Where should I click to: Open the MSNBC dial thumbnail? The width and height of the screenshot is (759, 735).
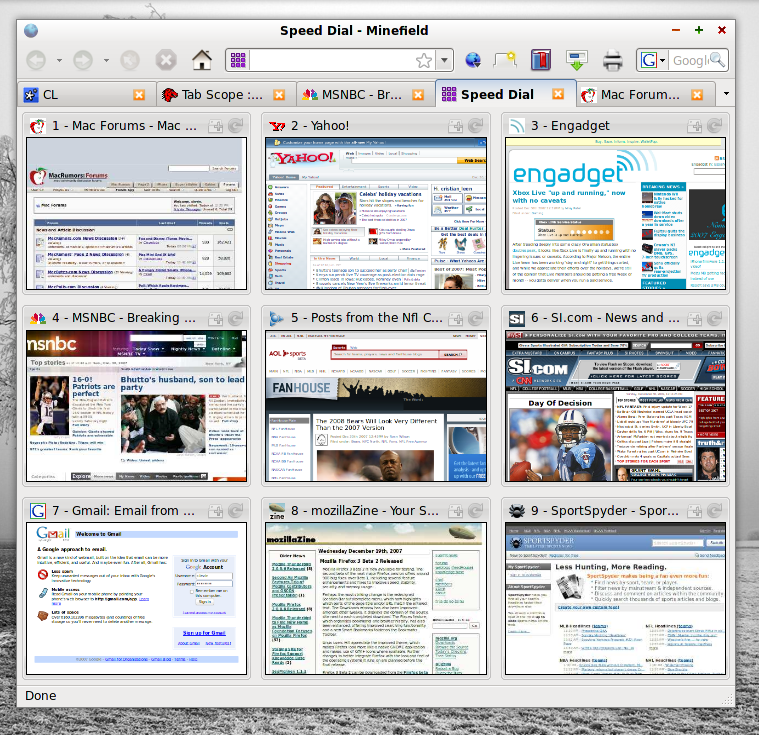tap(137, 406)
